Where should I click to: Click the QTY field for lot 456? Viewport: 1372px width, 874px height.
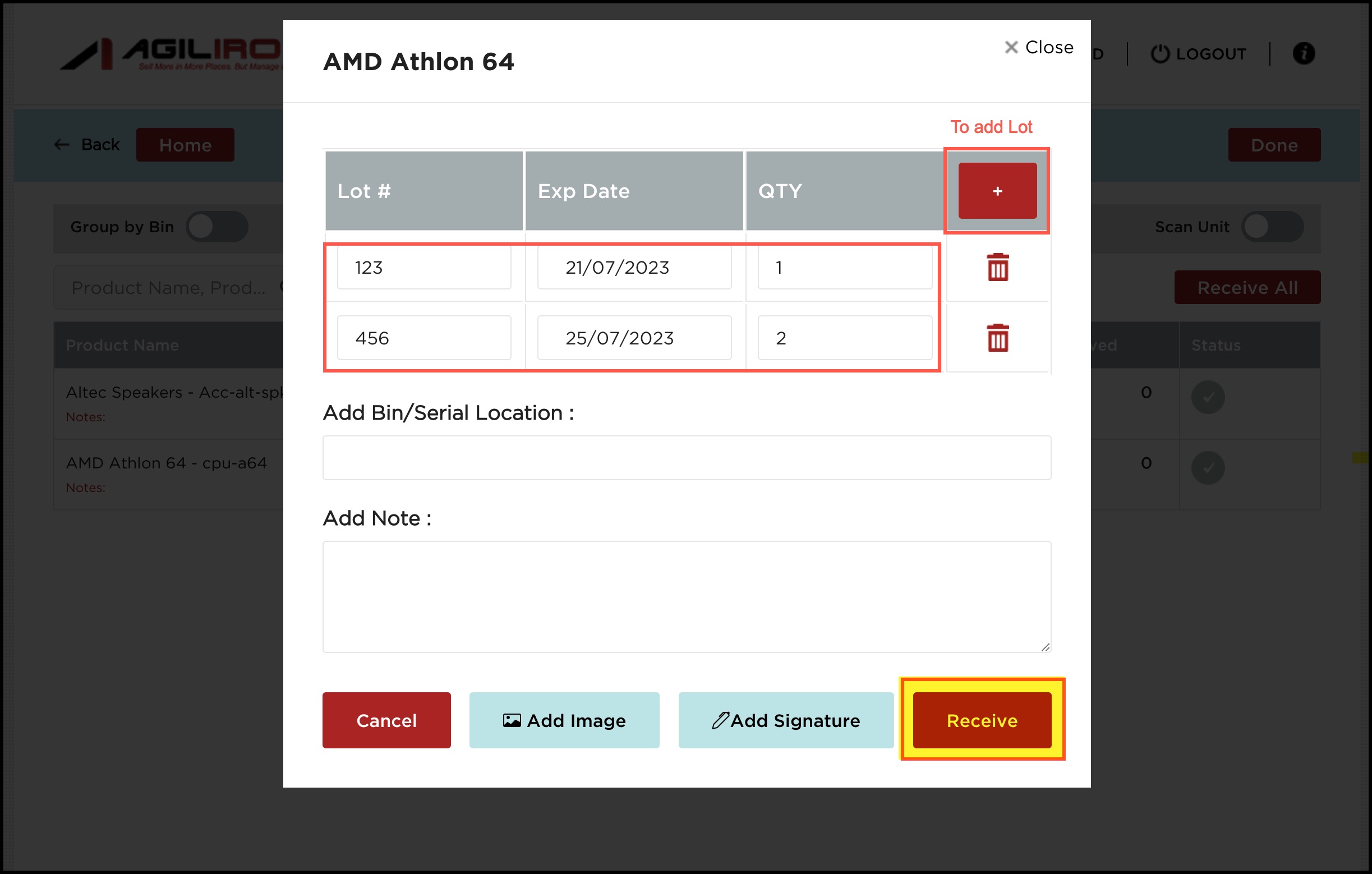point(844,338)
